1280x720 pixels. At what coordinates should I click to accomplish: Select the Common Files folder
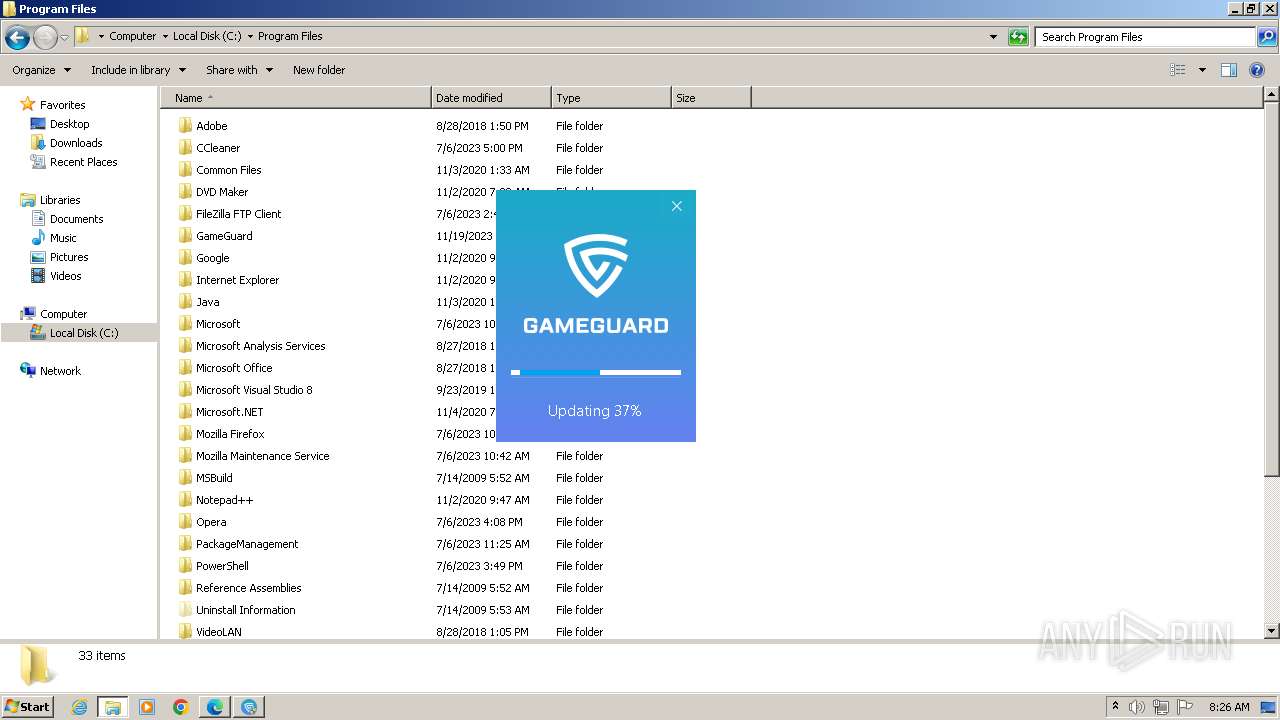pos(228,170)
